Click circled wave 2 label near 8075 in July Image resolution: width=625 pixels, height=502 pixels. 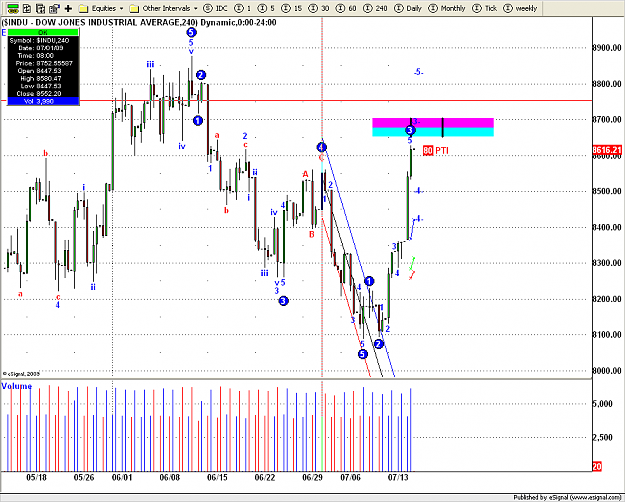(x=379, y=344)
